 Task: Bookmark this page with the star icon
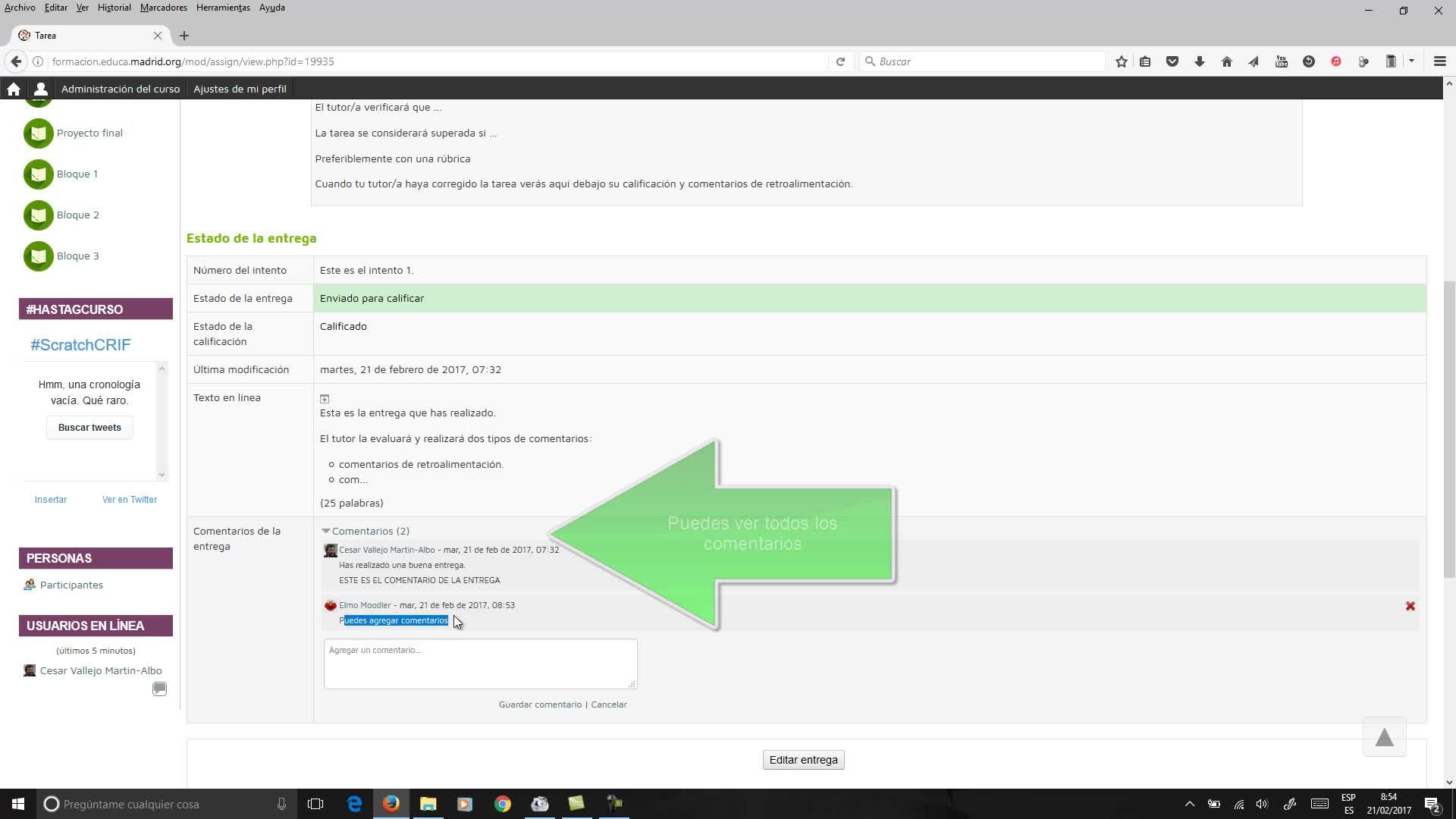coord(1121,61)
